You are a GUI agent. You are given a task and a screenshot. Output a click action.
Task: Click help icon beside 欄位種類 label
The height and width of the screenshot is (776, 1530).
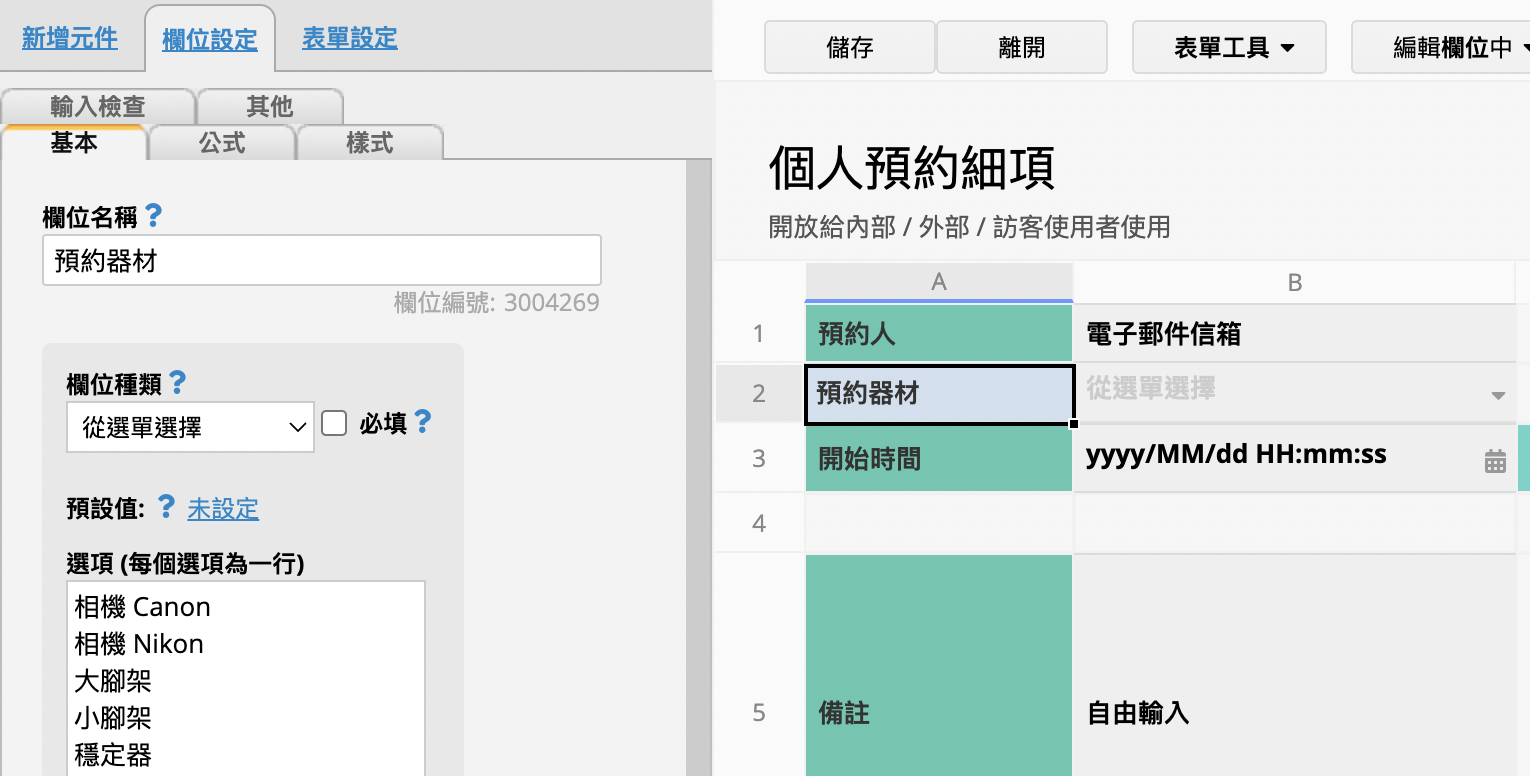[x=177, y=381]
